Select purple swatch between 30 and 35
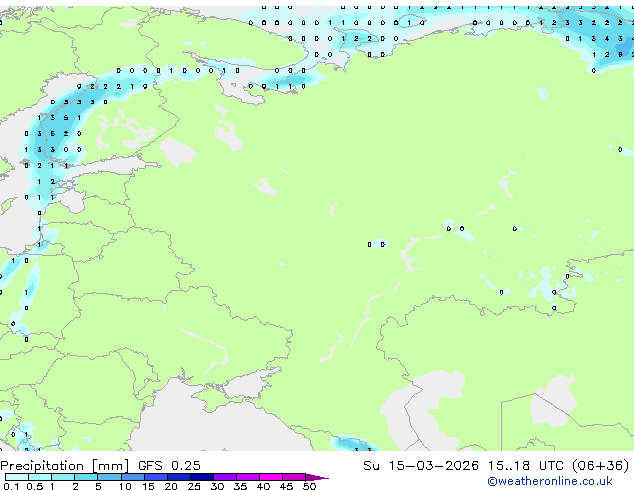 point(225,477)
